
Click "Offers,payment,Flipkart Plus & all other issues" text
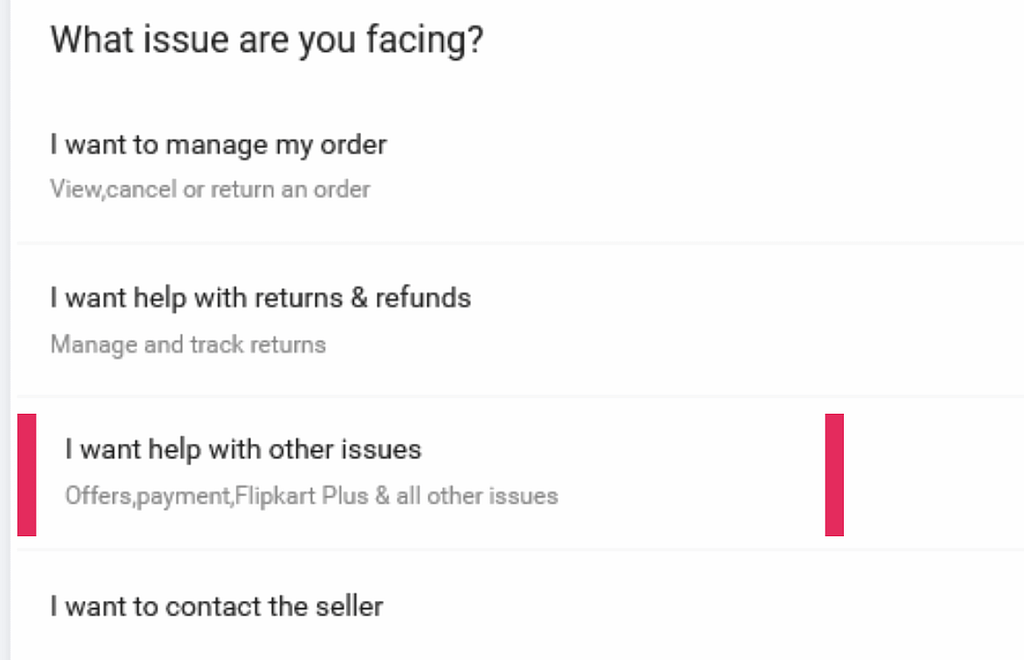(x=312, y=495)
